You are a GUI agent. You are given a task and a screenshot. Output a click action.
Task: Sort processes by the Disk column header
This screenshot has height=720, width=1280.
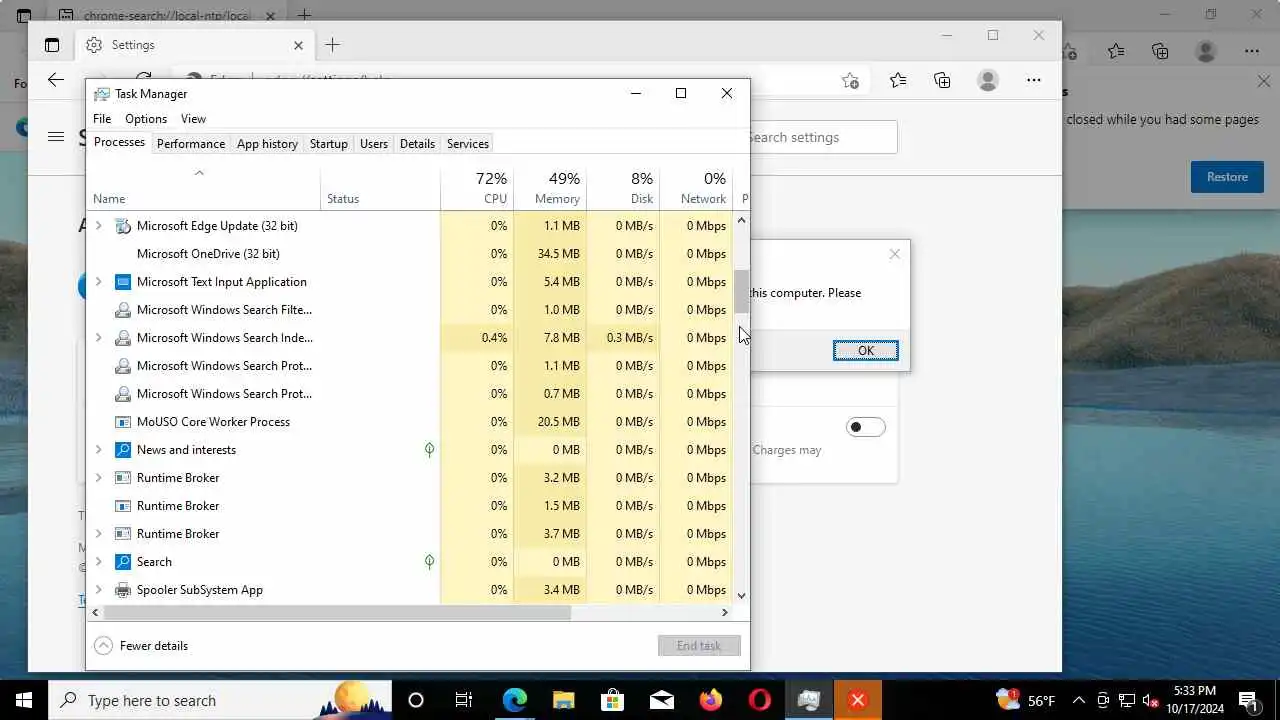pyautogui.click(x=623, y=187)
